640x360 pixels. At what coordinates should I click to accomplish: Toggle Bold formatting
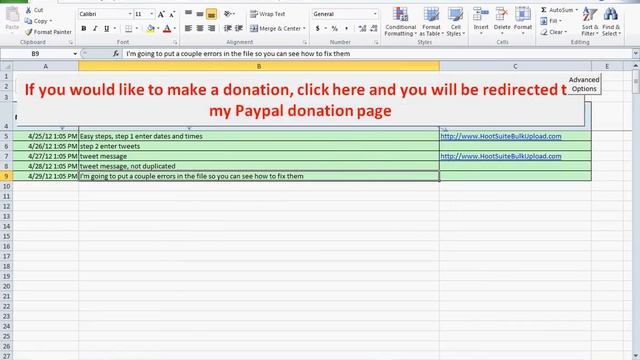84,29
